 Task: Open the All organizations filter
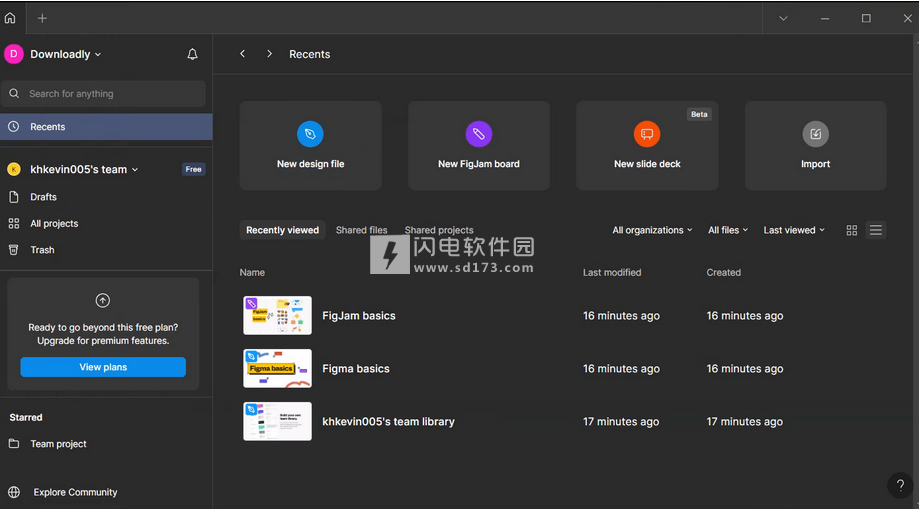coord(652,230)
